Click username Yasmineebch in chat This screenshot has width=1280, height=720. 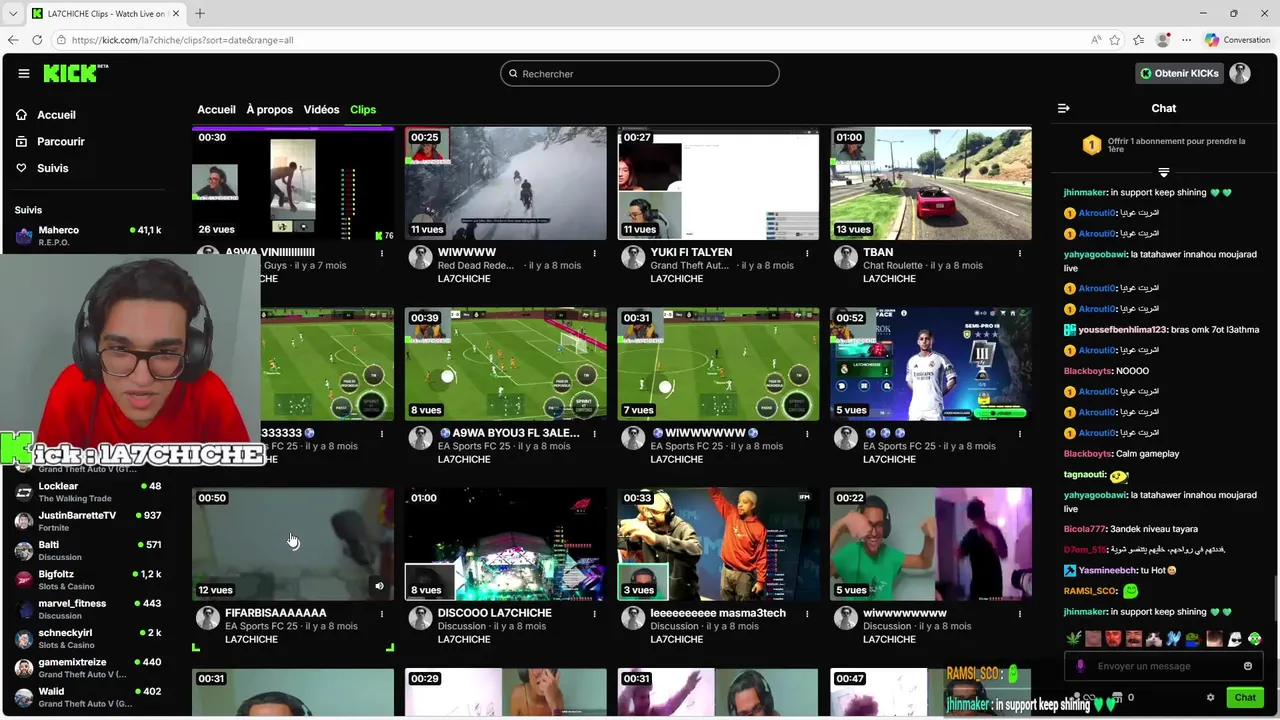tap(1107, 570)
